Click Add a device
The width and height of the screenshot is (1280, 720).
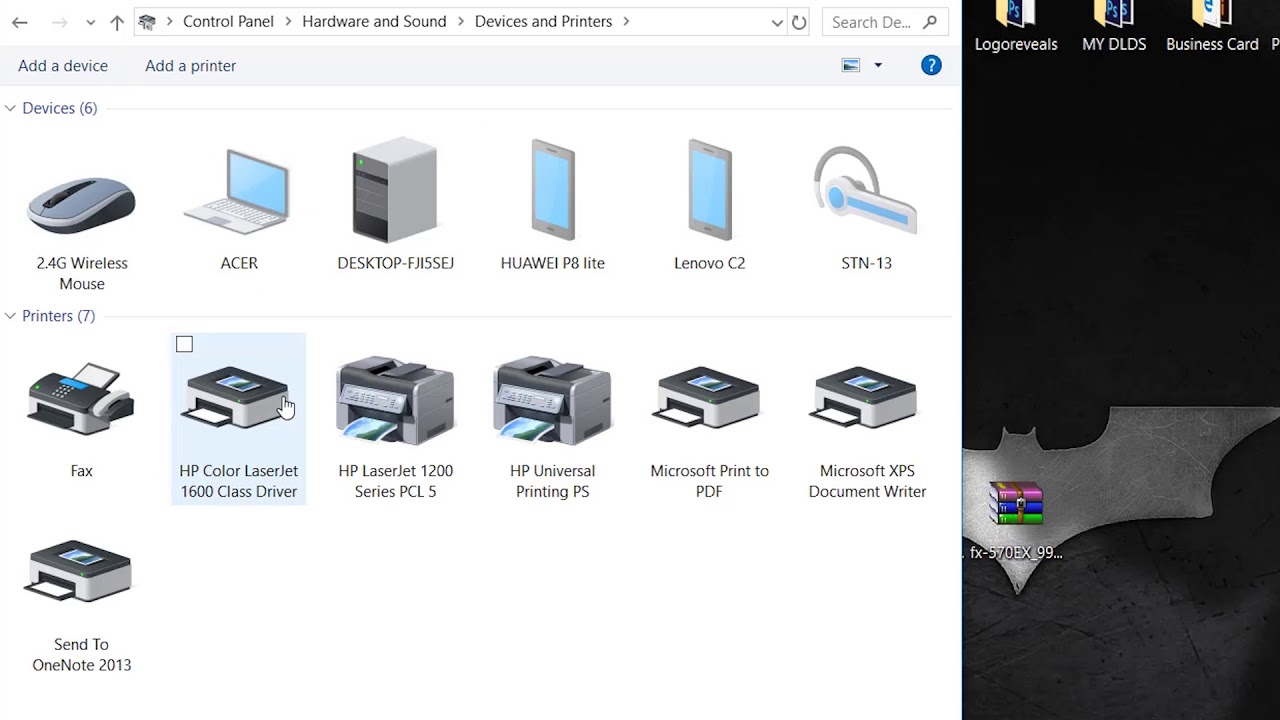click(63, 65)
